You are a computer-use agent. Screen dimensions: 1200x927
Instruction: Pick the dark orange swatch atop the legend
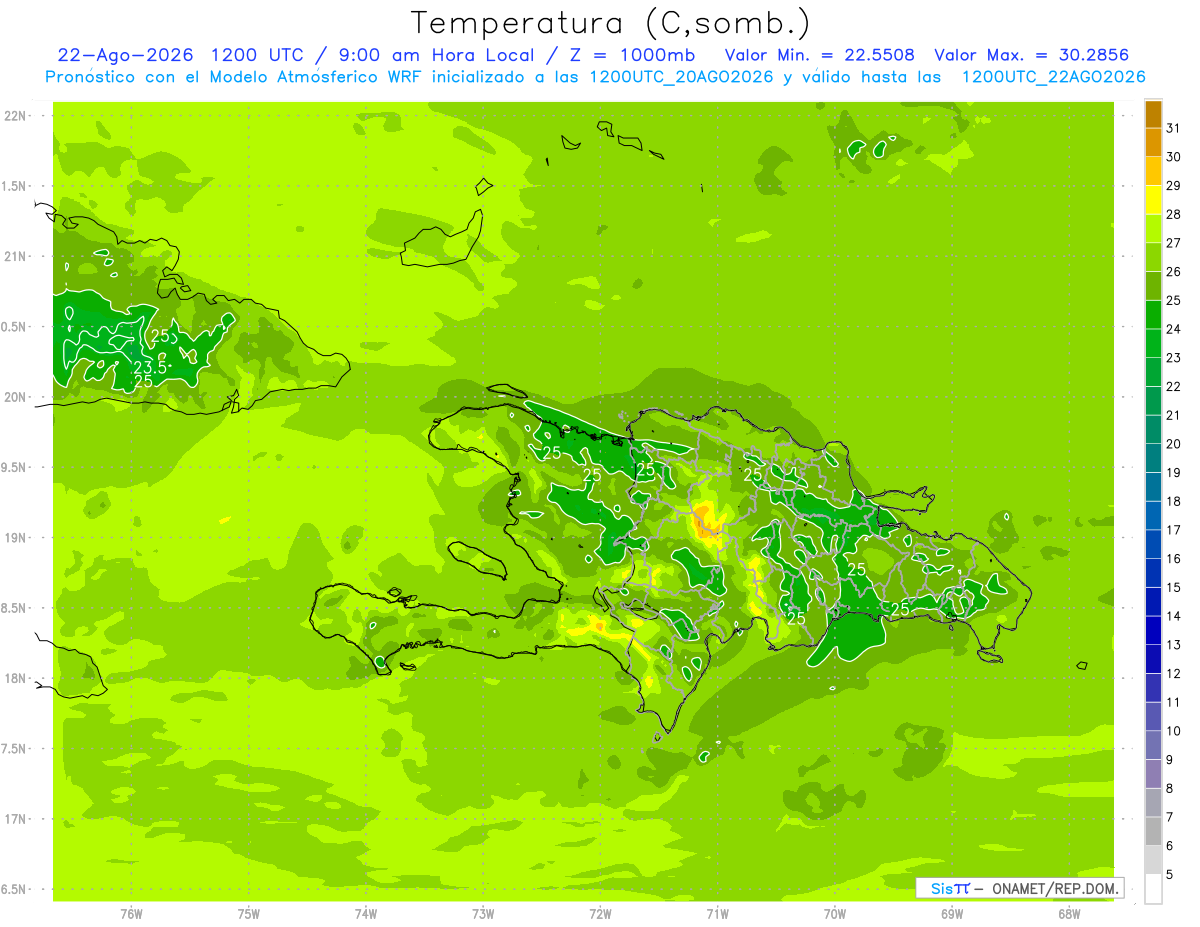[x=1153, y=114]
